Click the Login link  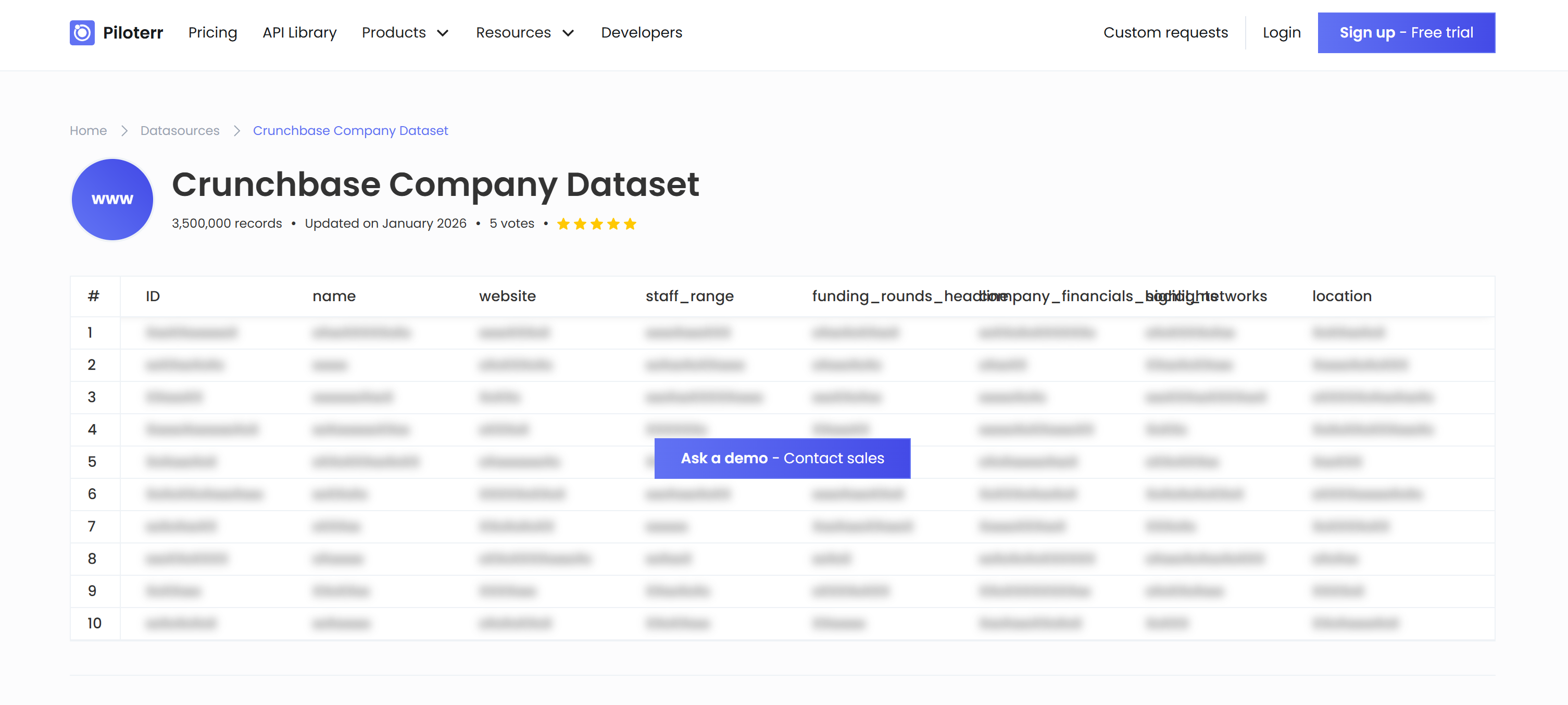[1281, 32]
